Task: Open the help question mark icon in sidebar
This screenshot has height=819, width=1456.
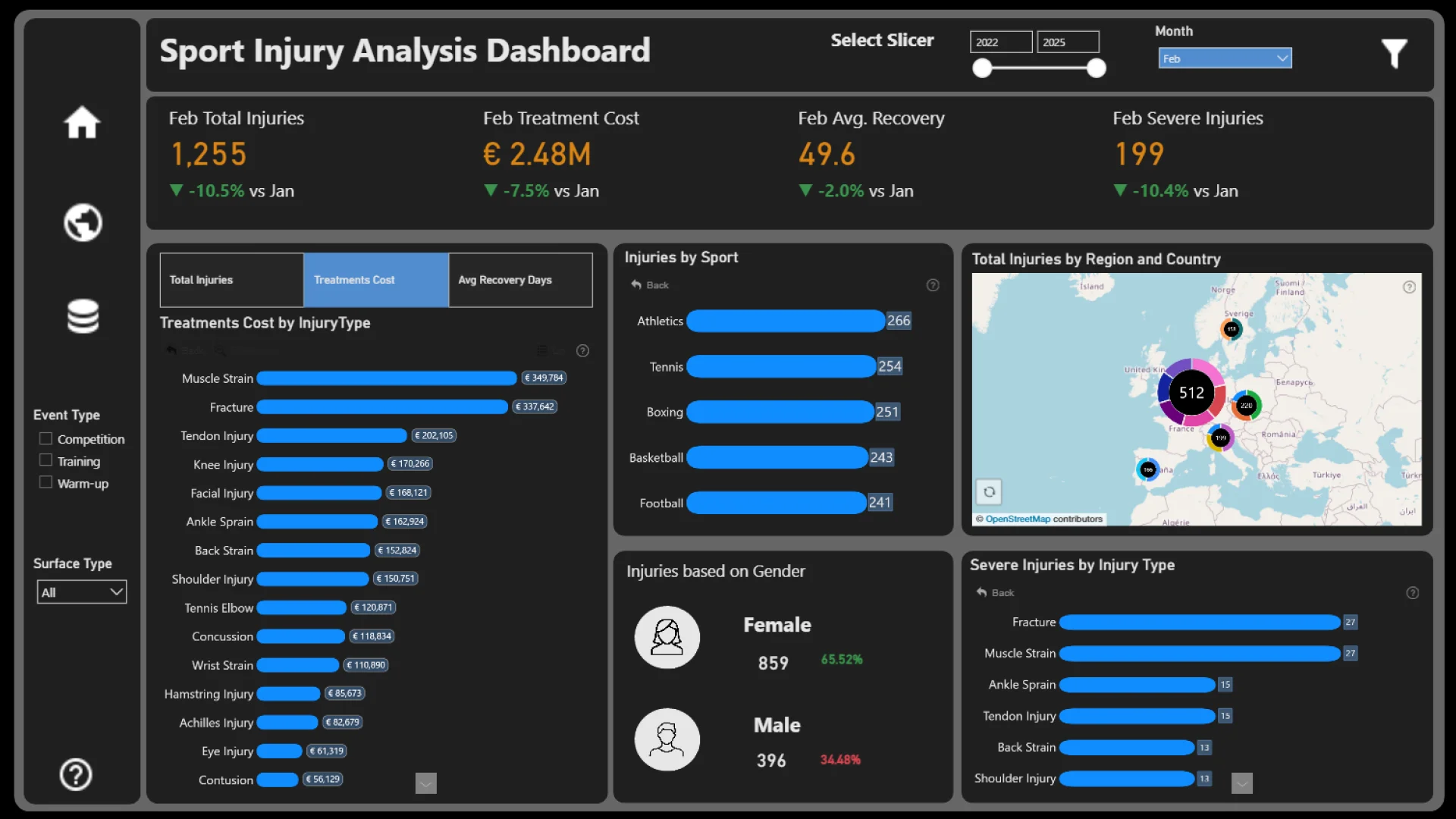Action: [76, 774]
